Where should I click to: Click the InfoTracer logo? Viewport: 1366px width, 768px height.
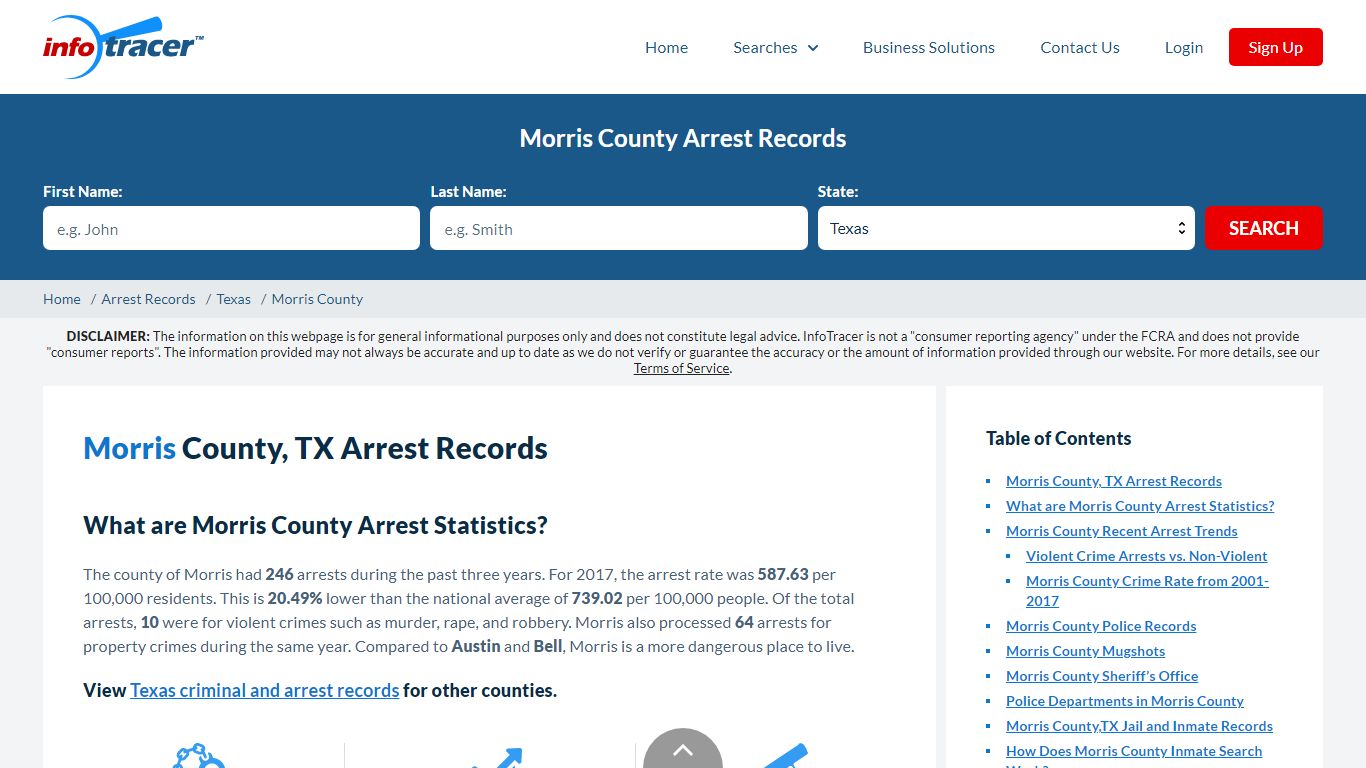tap(124, 47)
